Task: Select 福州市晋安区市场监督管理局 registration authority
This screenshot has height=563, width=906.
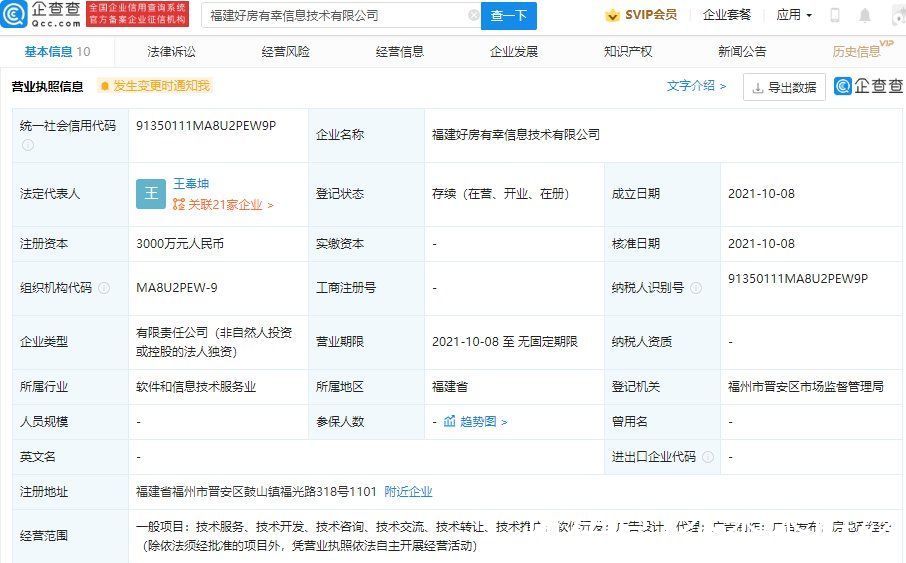Action: [x=805, y=387]
